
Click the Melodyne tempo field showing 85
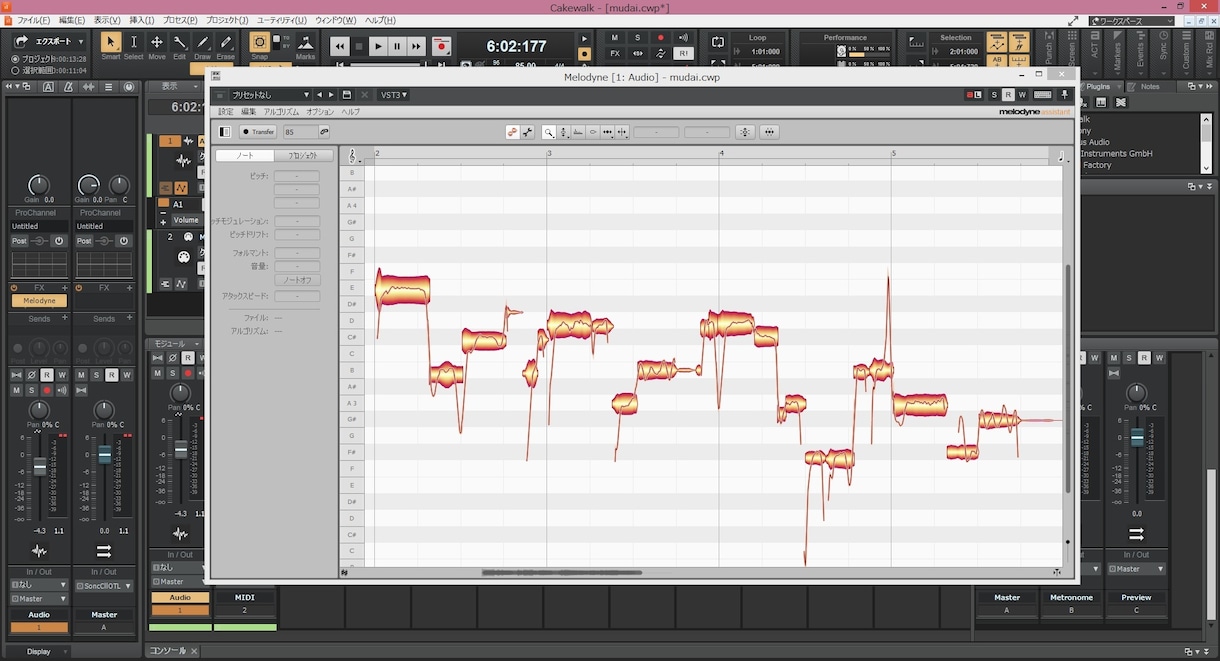299,132
